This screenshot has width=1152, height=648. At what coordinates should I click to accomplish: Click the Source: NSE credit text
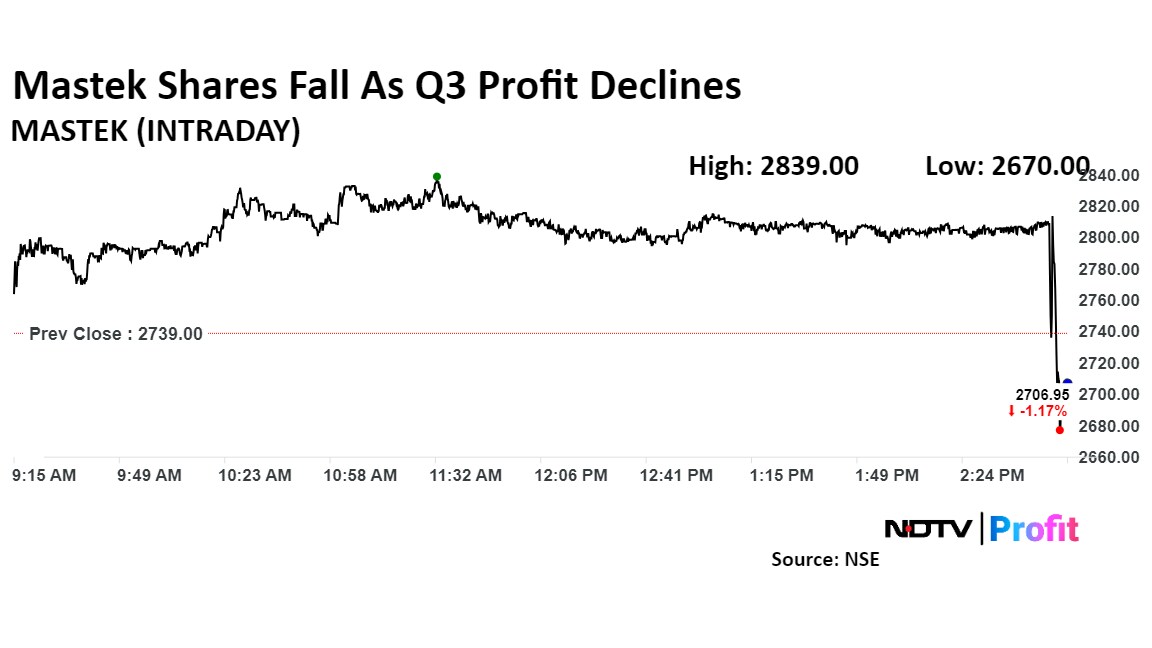tap(825, 560)
